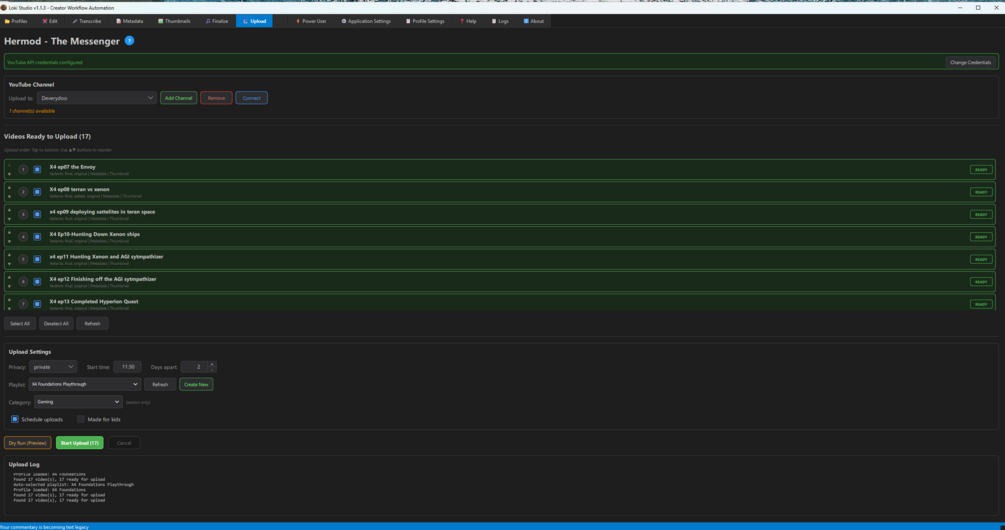
Task: Uncheck X4 ep08 terran vs xenon checkbox
Action: tap(37, 192)
